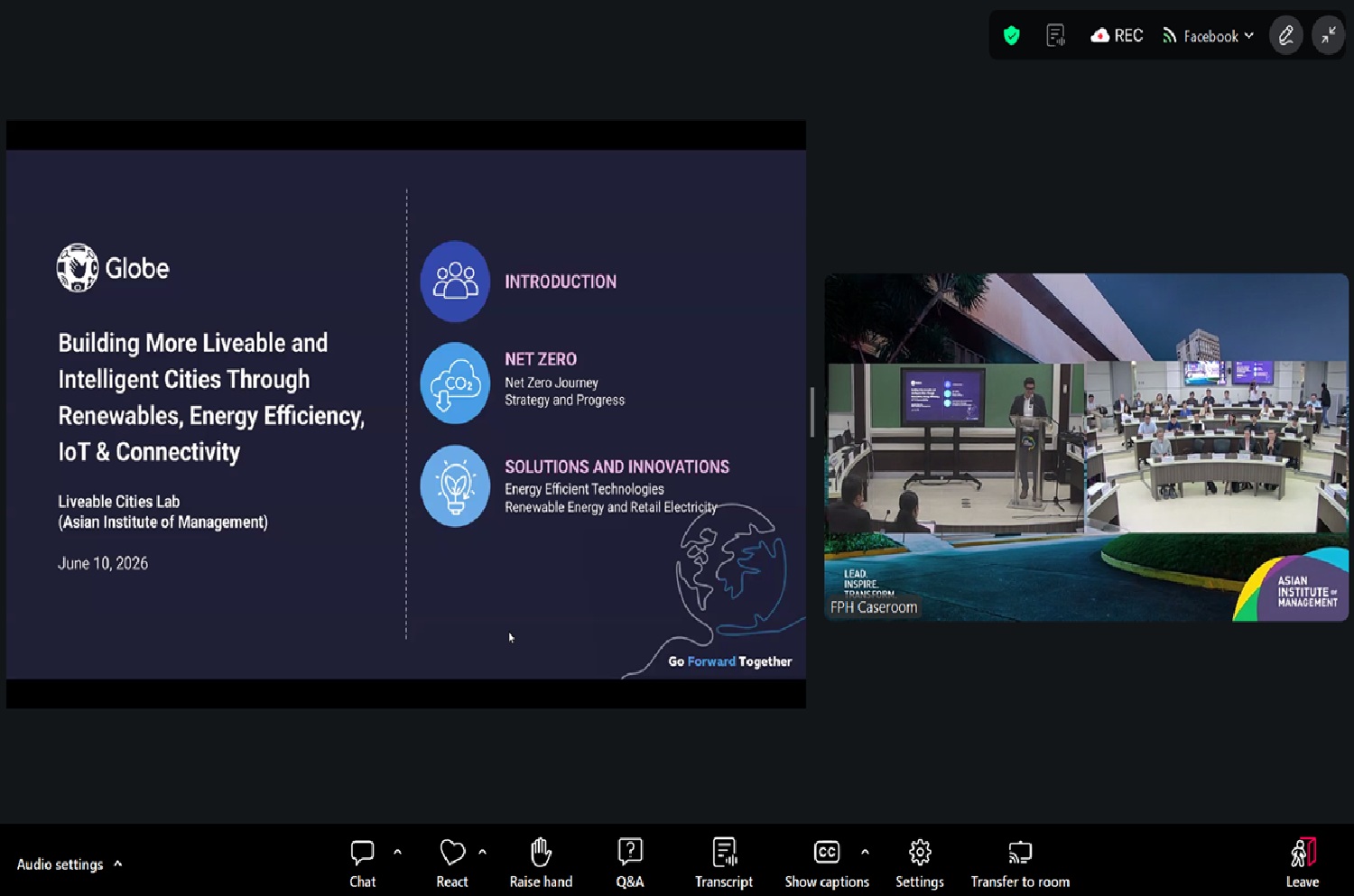Click the cloud REC recording indicator
Viewport: 1354px width, 896px height.
click(1117, 35)
